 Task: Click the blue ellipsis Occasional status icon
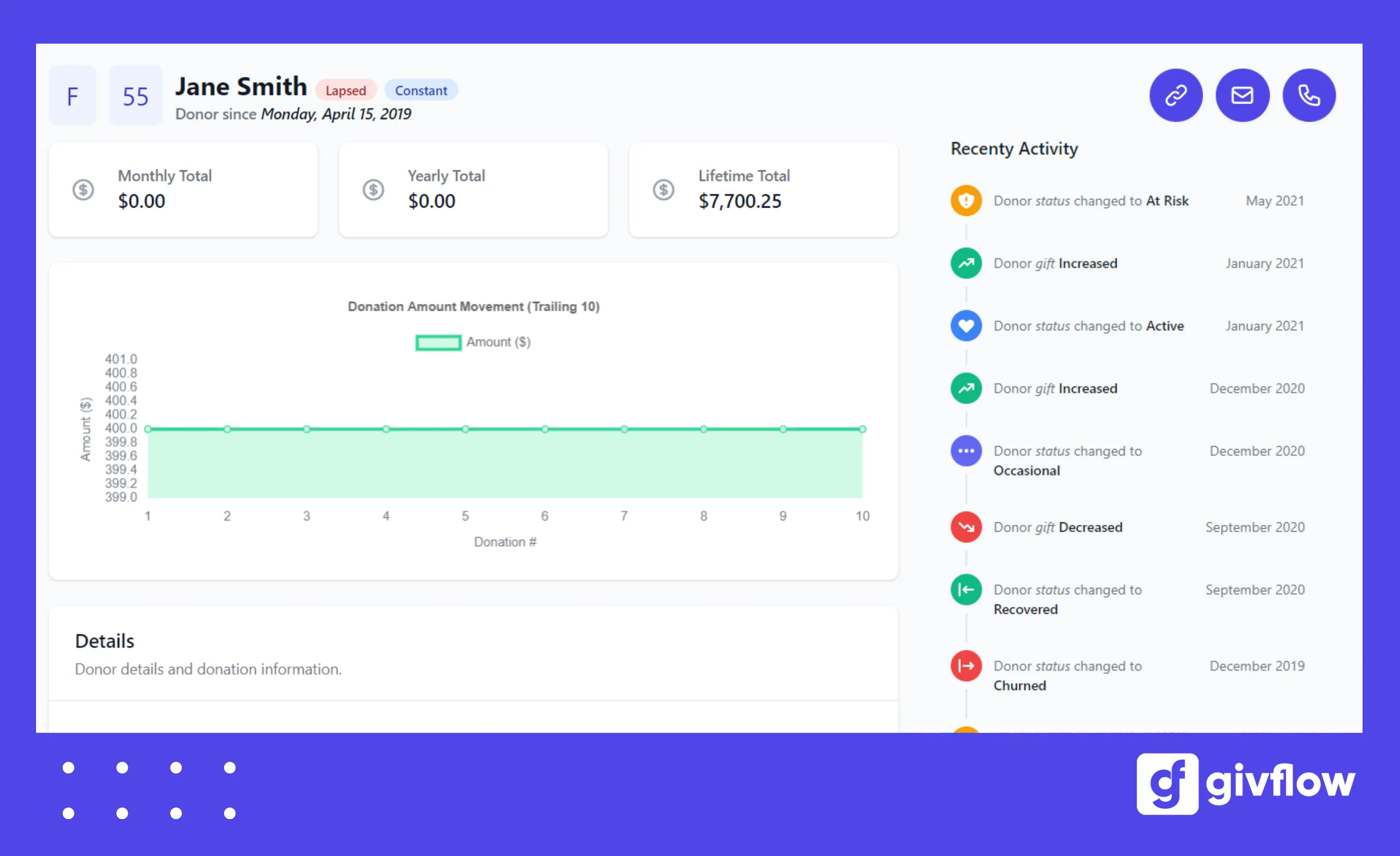point(966,450)
